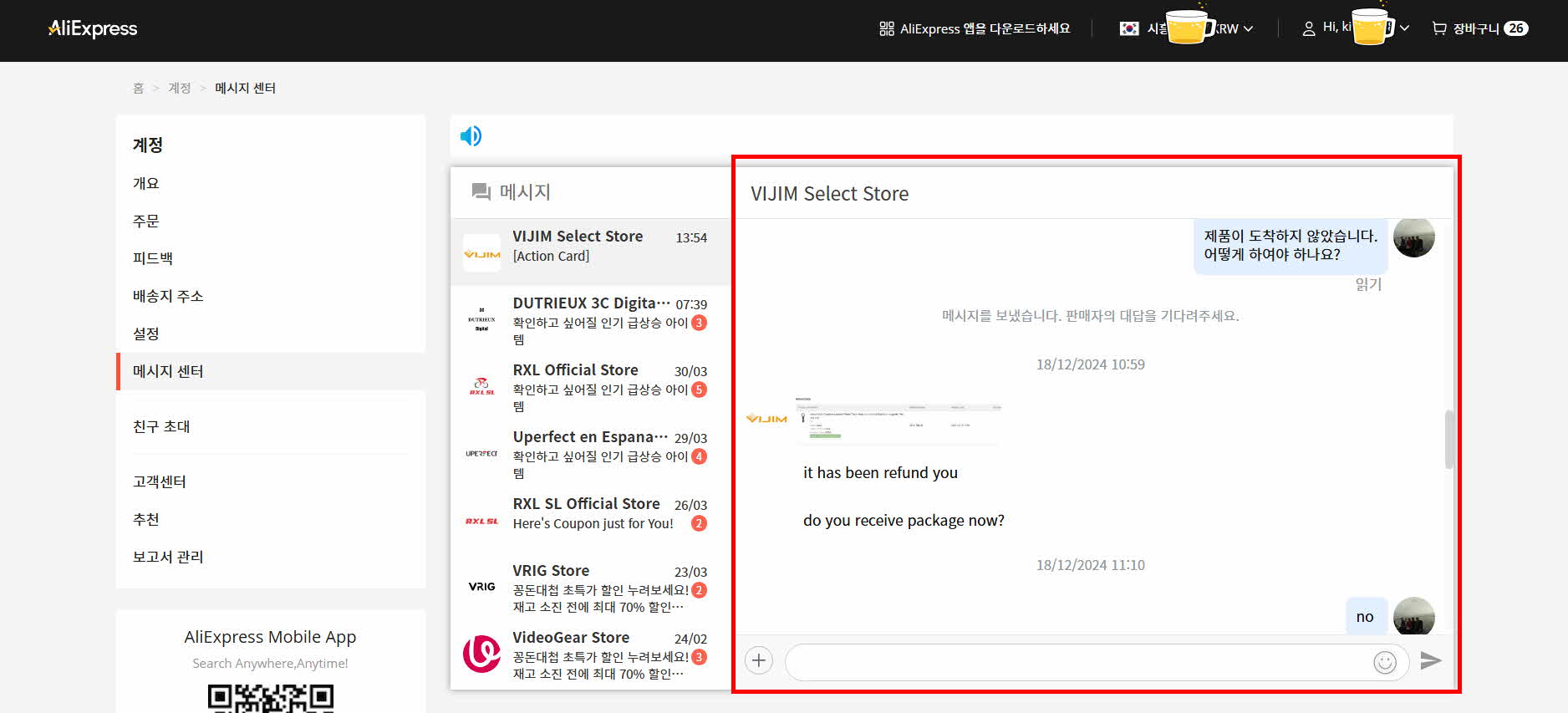Click the VideoGear store logo

(482, 654)
